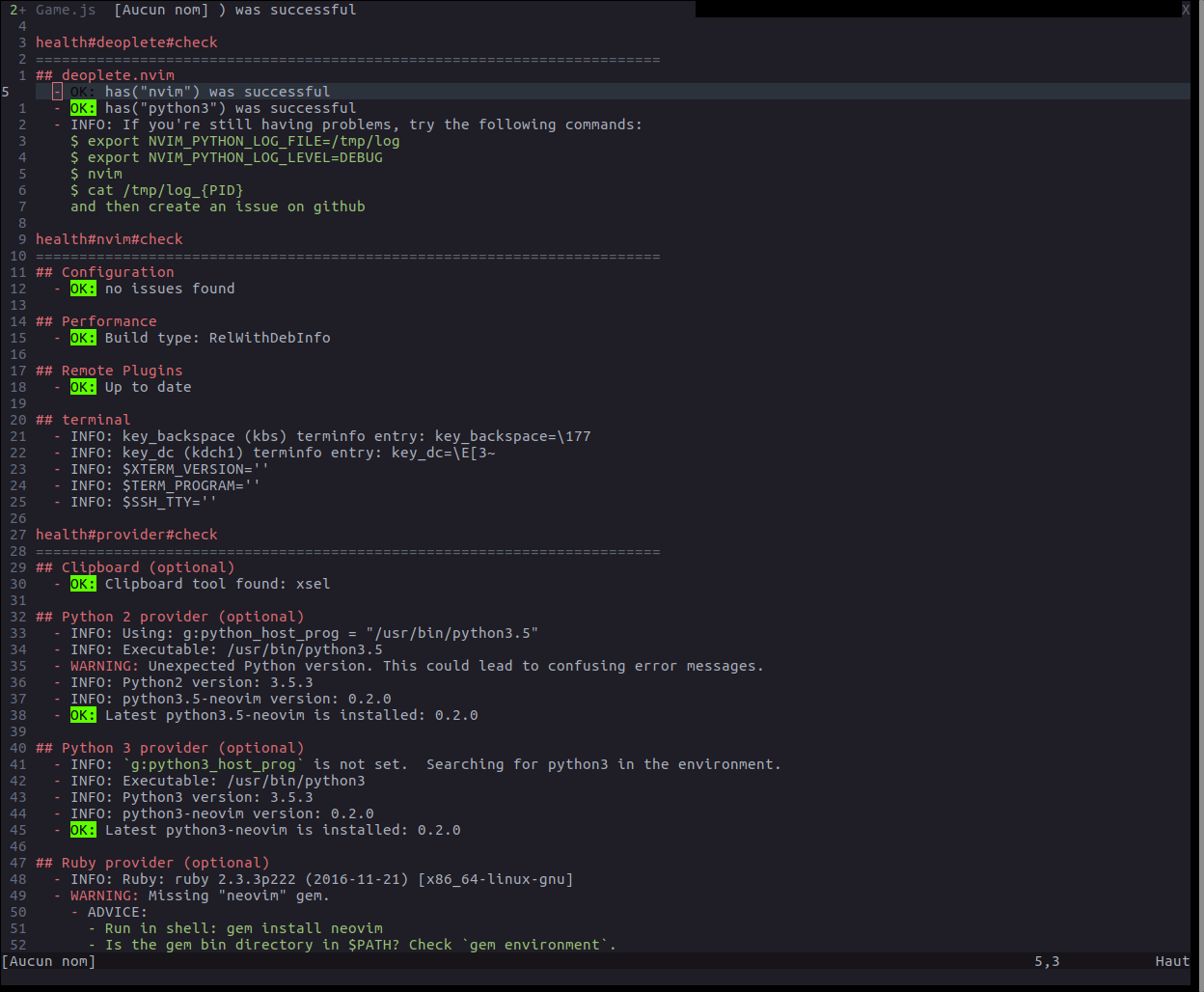Place cursor on '## Ruby provider (optional)'

point(152,863)
